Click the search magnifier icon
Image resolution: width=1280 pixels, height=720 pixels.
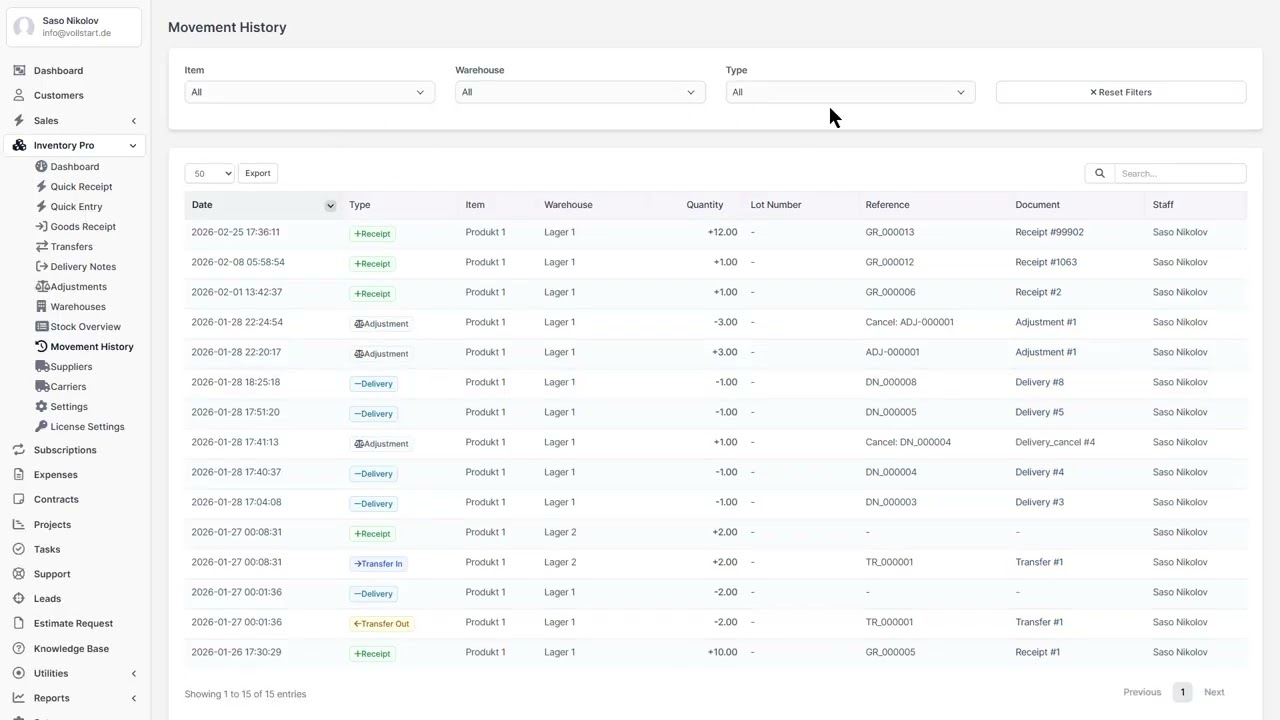coord(1099,173)
